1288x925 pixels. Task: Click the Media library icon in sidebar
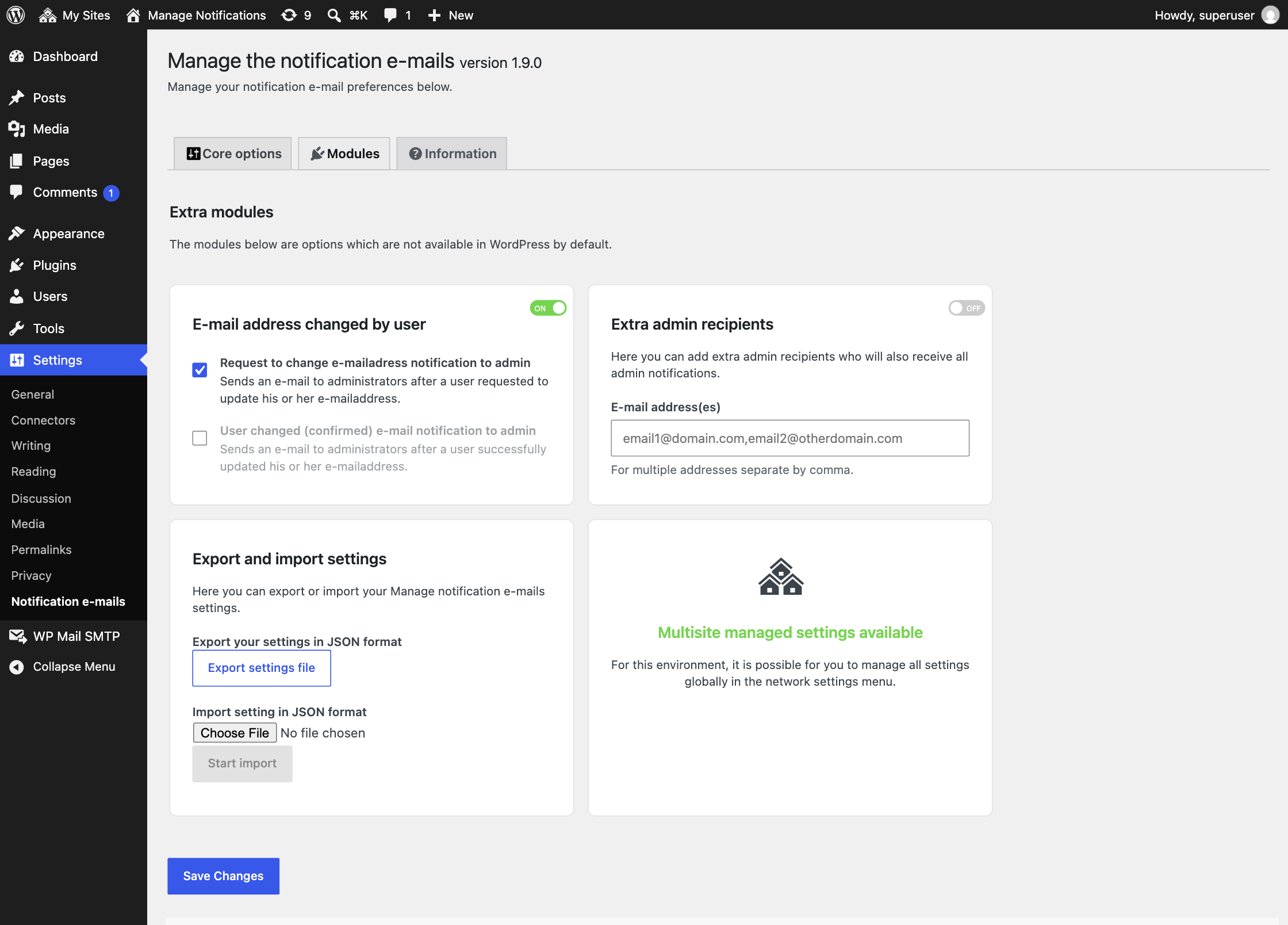tap(17, 129)
